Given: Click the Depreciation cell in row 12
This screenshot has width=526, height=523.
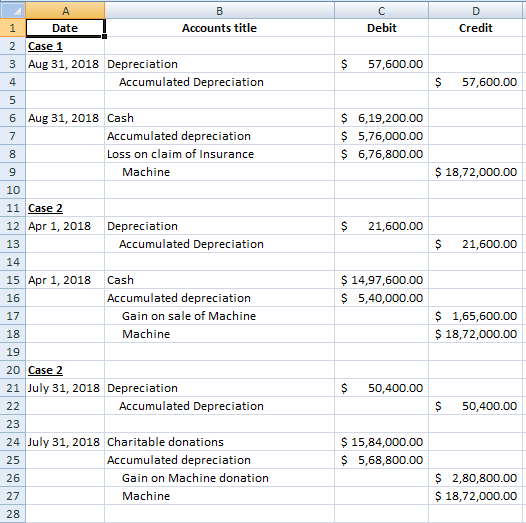Looking at the screenshot, I should pyautogui.click(x=219, y=226).
